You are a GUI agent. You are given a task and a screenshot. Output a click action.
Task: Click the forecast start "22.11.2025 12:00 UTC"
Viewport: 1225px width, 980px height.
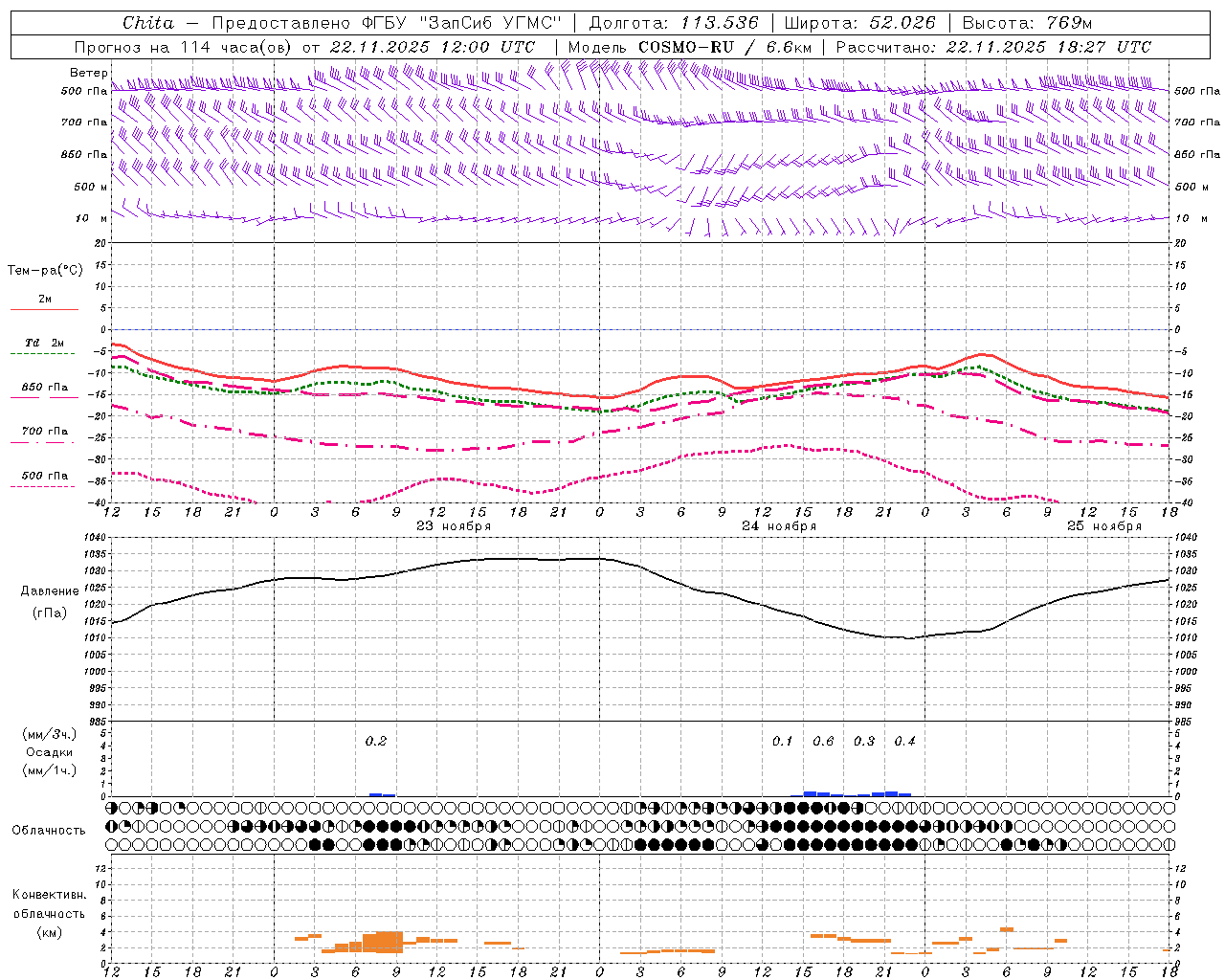[x=433, y=47]
